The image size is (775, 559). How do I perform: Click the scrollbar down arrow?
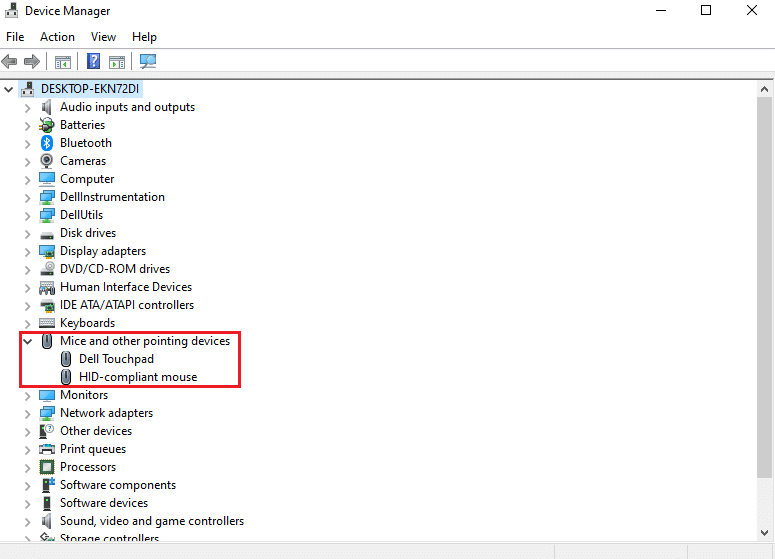764,532
